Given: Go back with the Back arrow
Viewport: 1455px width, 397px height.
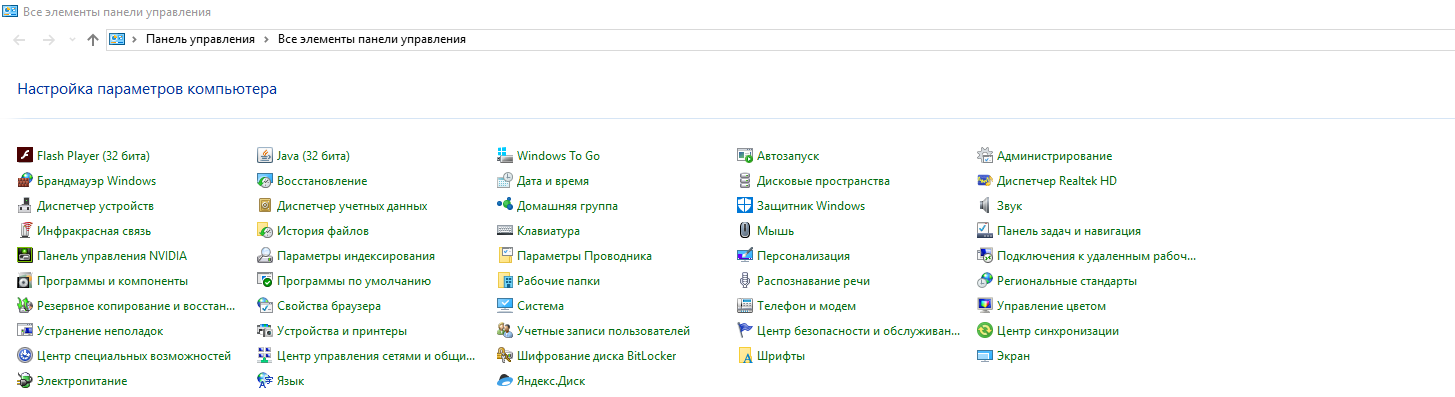Looking at the screenshot, I should pos(20,40).
